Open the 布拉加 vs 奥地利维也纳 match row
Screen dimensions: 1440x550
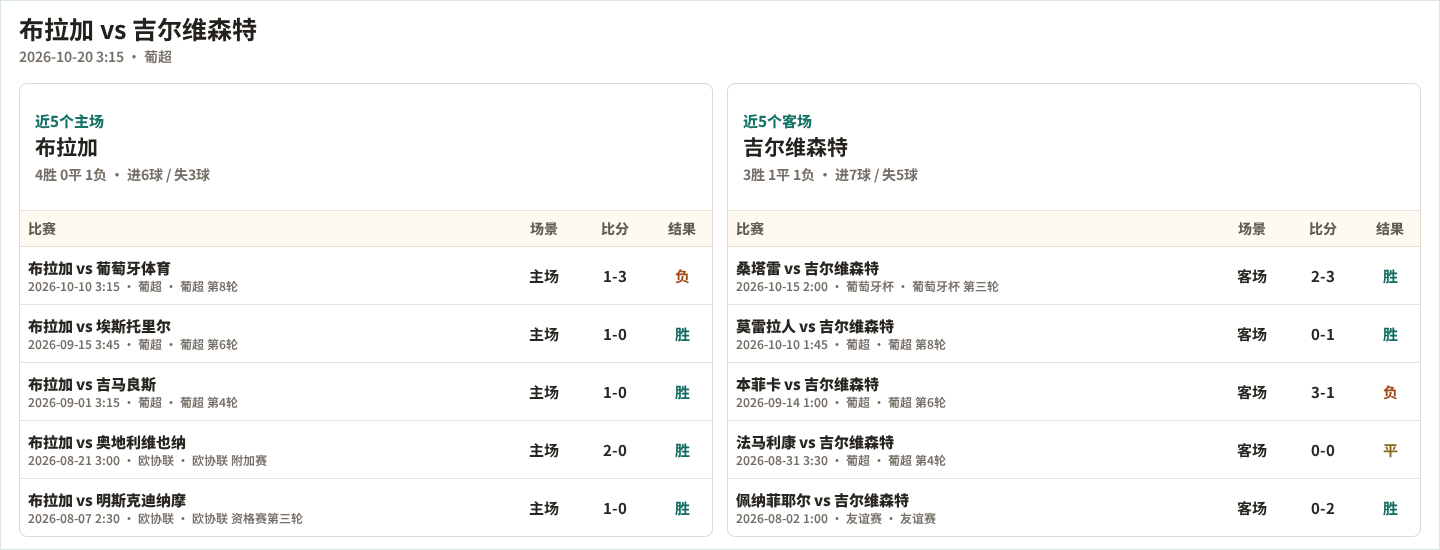coord(366,450)
